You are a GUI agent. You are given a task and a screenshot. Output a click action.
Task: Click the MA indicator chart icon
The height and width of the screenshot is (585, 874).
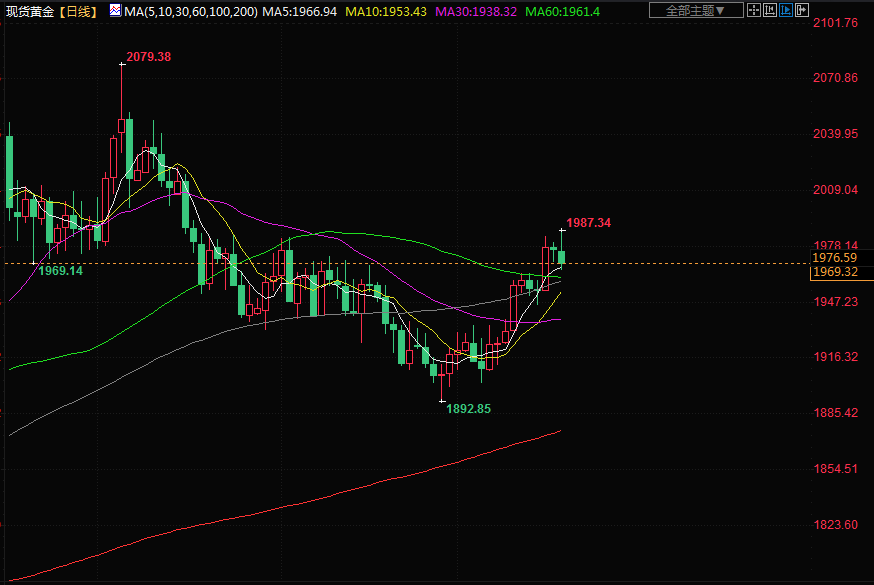point(115,11)
